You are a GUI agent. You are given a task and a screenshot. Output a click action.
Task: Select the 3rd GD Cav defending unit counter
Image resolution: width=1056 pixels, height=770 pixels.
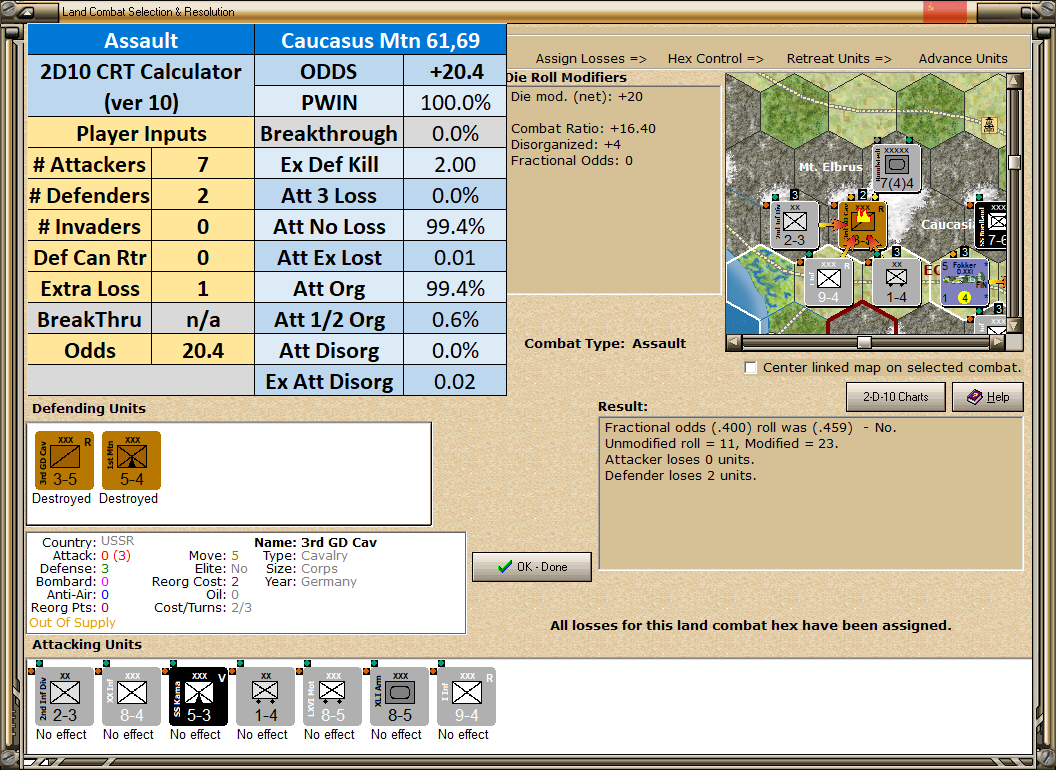(65, 460)
